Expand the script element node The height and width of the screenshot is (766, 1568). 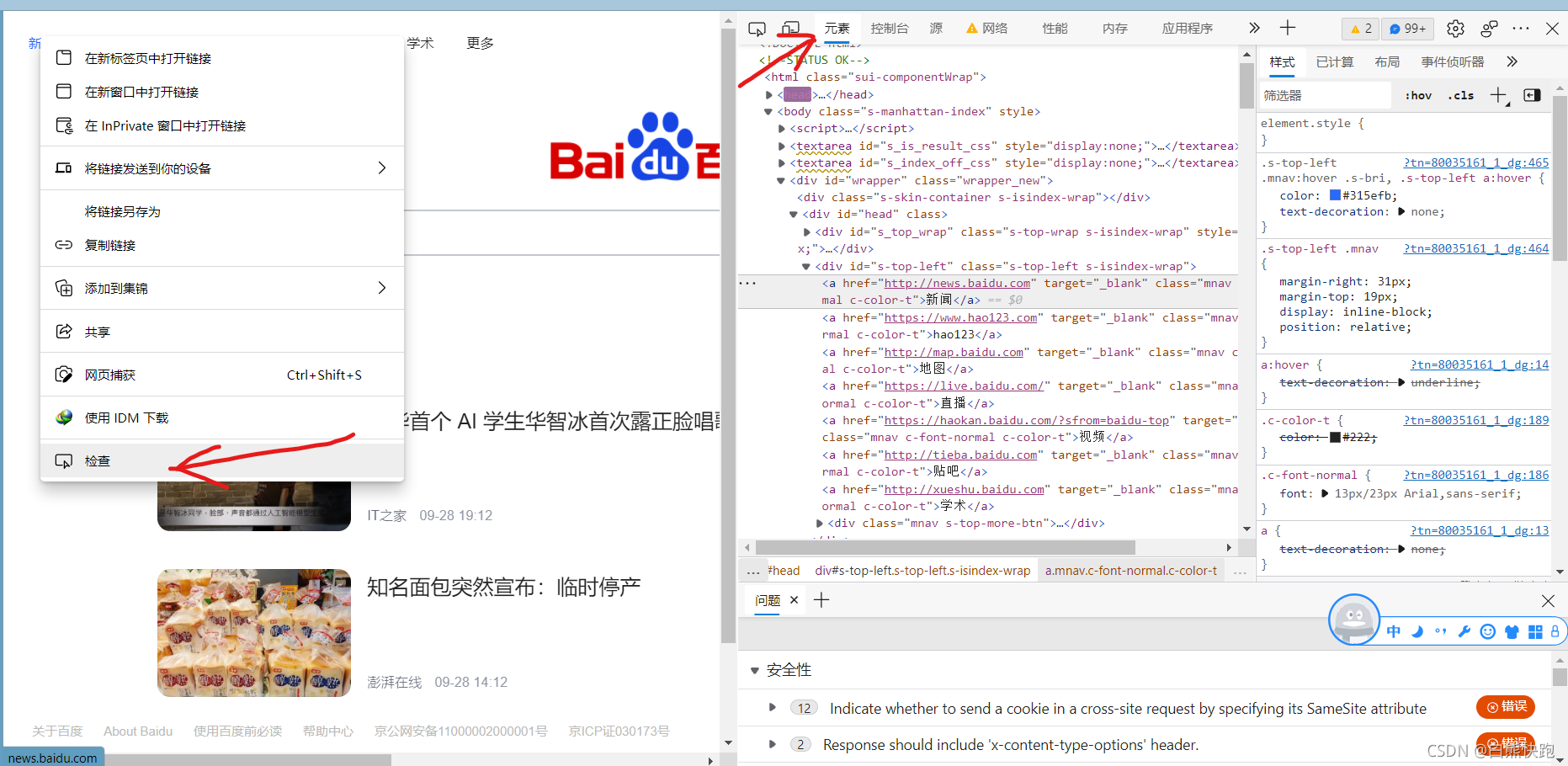point(782,129)
